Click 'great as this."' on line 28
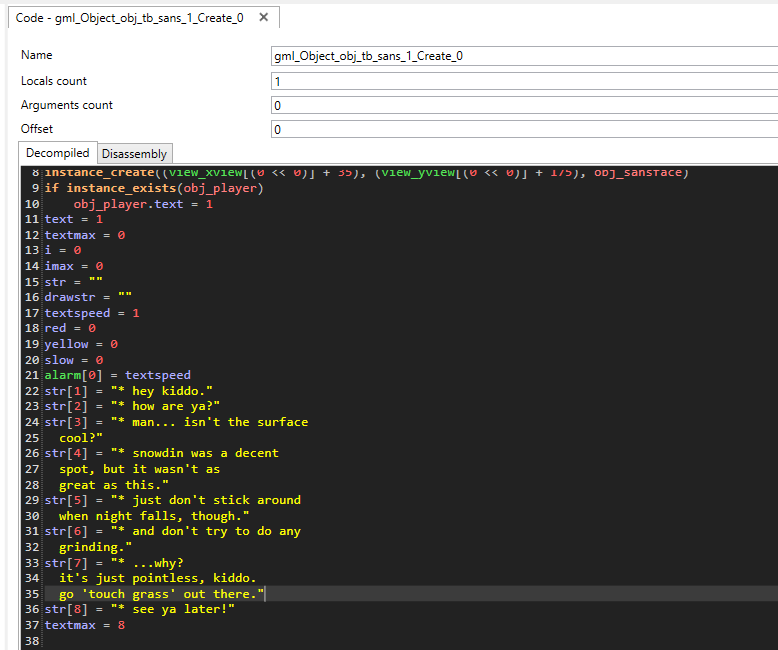Viewport: 778px width, 650px height. pos(114,485)
